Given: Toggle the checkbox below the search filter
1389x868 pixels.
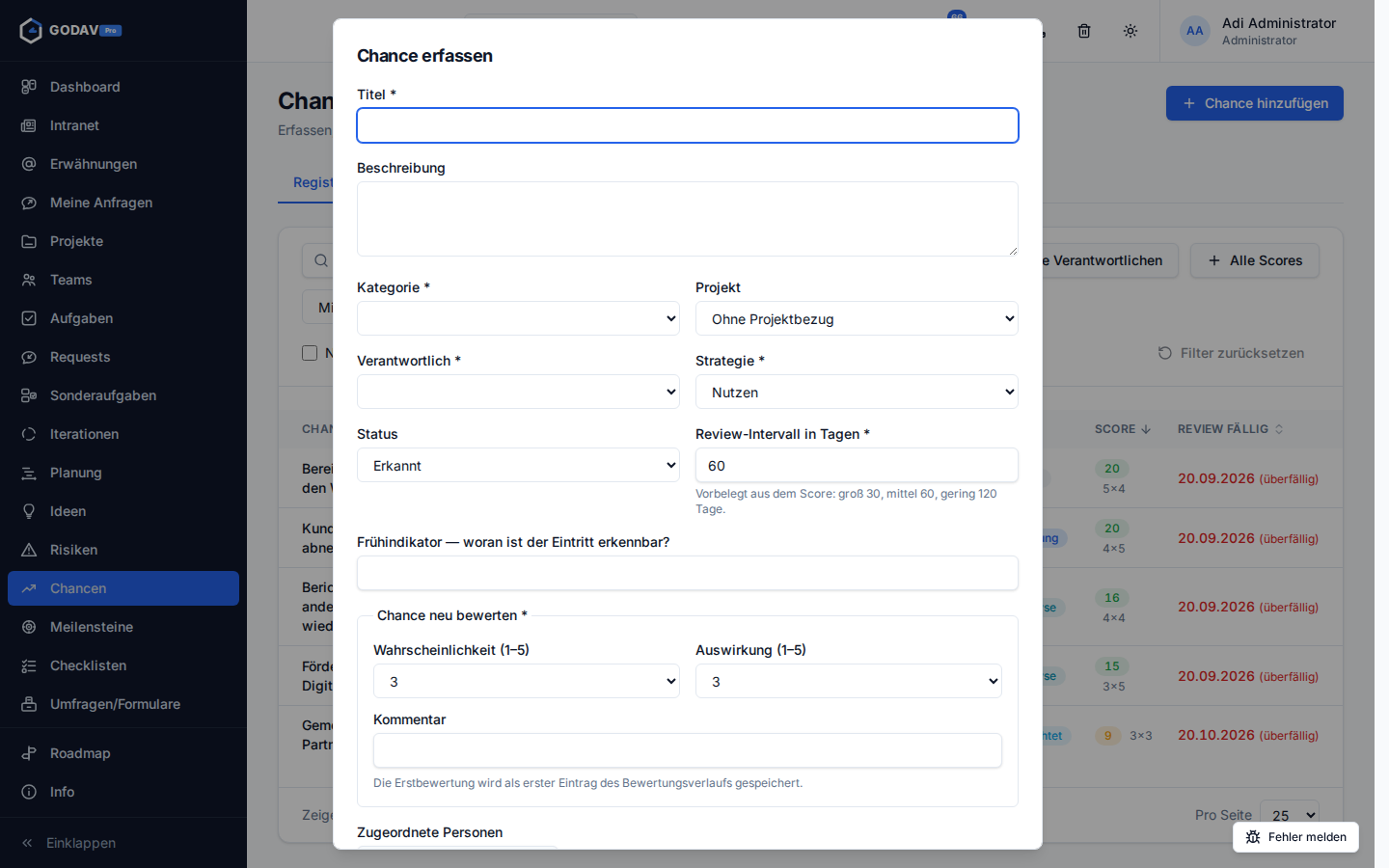Looking at the screenshot, I should [310, 353].
